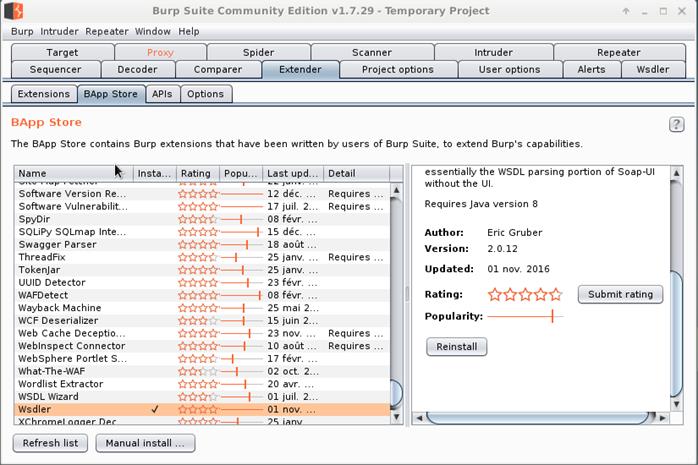Switch to the Extensions sub-tab
The image size is (698, 465).
[44, 93]
